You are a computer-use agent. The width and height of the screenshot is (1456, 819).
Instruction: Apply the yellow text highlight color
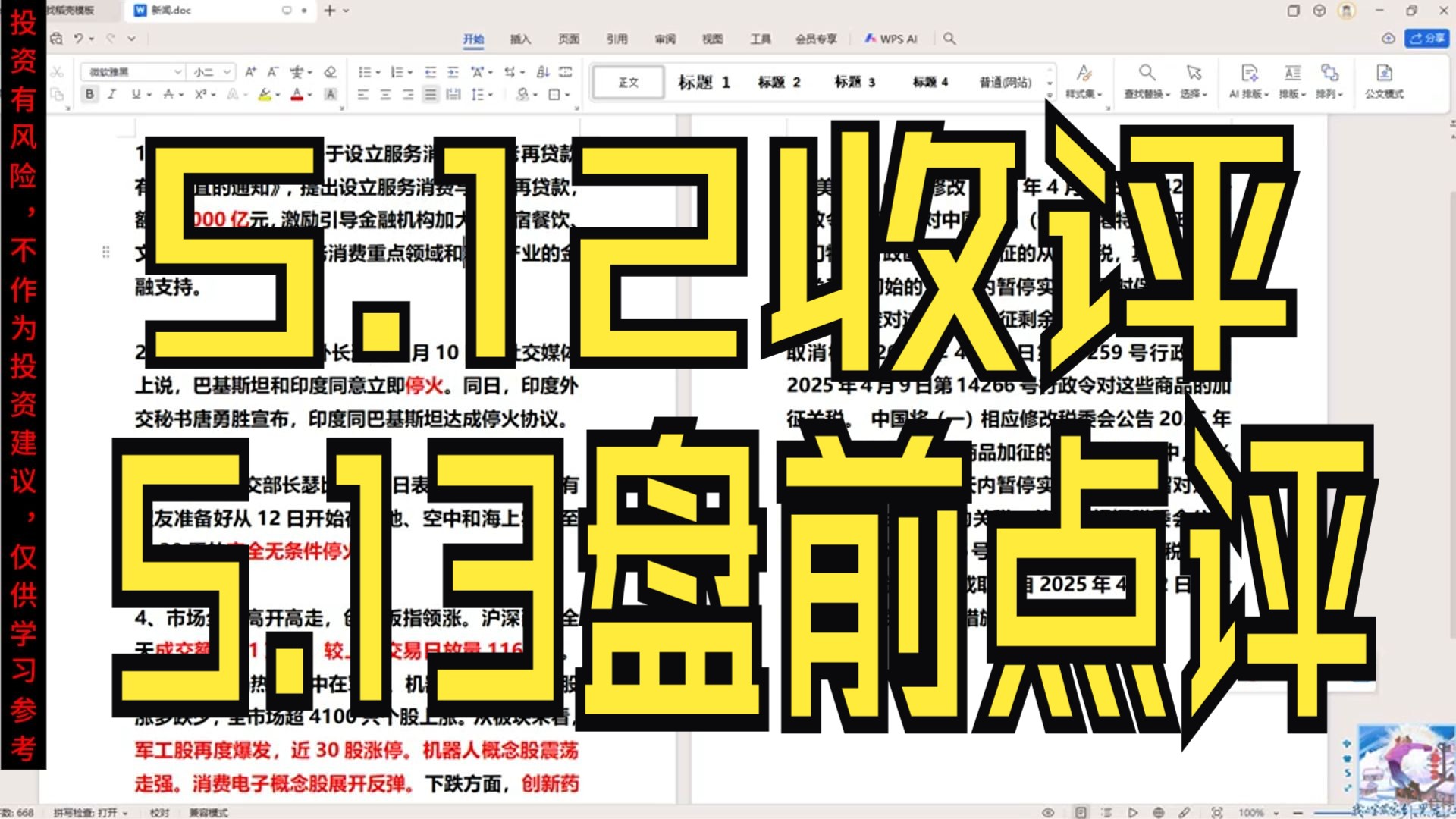coord(265,95)
